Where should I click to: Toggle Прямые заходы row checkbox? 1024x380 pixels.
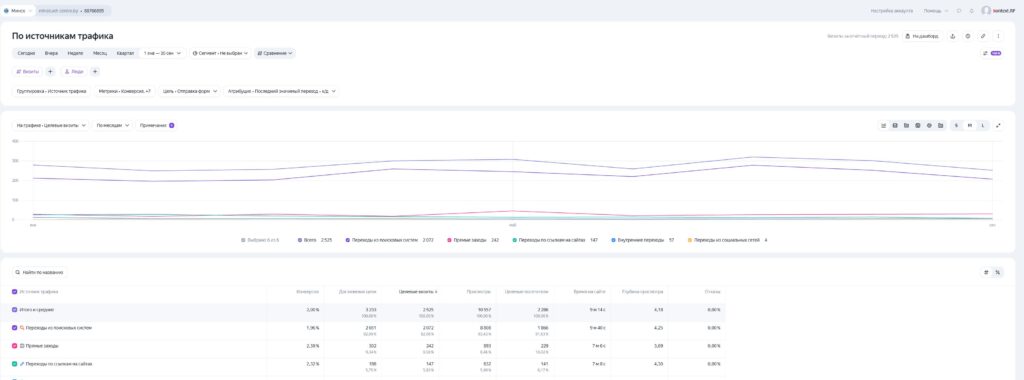tap(15, 345)
